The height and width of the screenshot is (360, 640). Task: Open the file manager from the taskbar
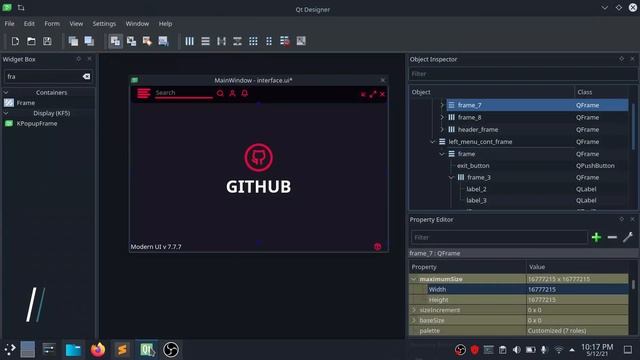point(73,350)
